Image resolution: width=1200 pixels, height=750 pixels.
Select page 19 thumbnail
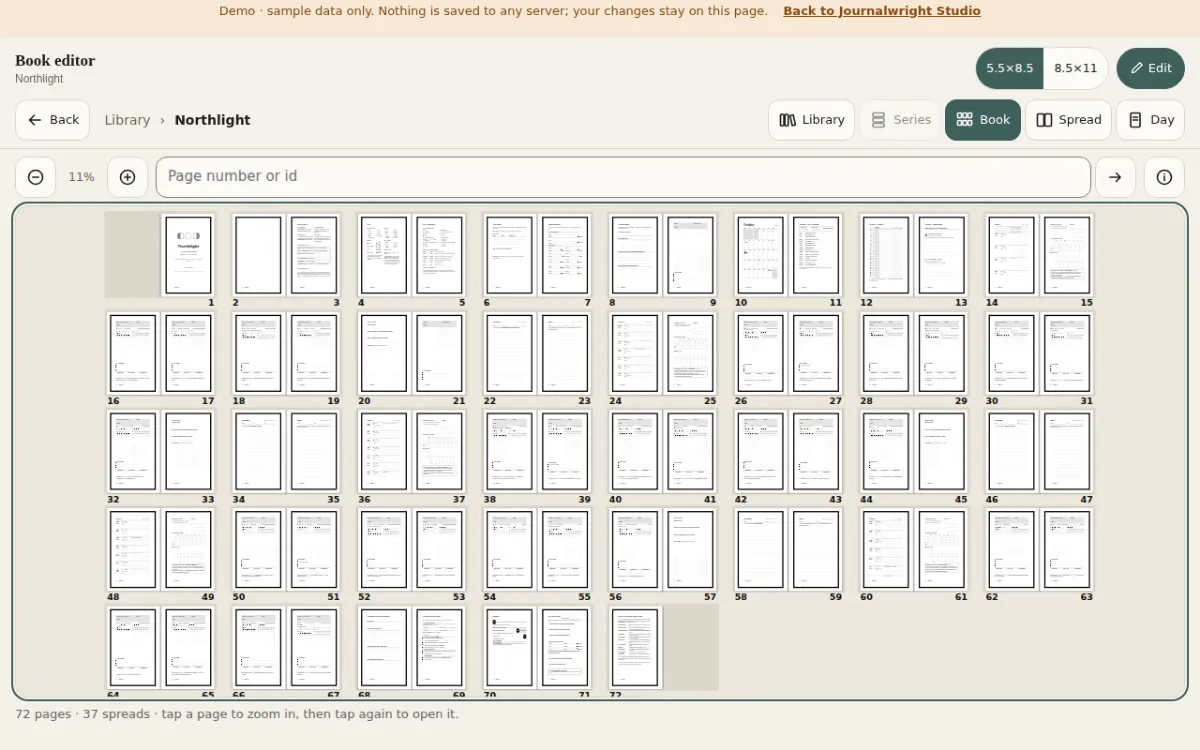[x=314, y=353]
